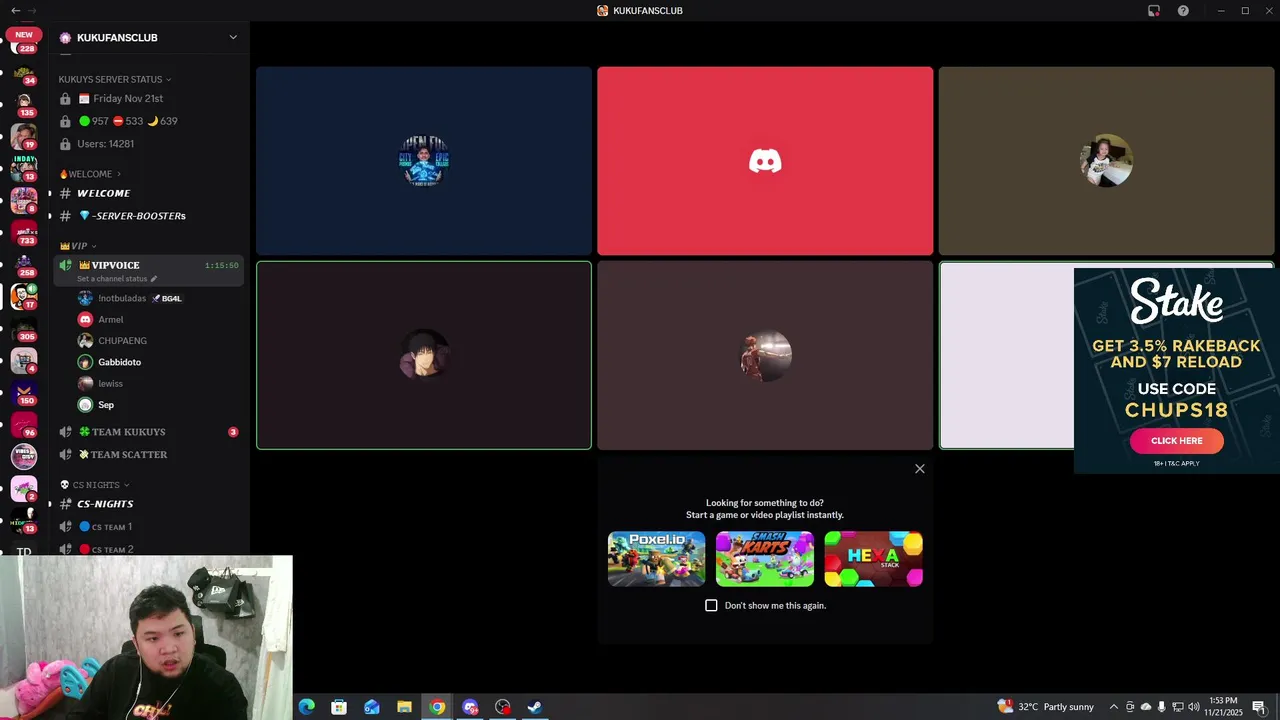The width and height of the screenshot is (1280, 720).
Task: Click "Set a channel status" link
Action: tap(112, 279)
